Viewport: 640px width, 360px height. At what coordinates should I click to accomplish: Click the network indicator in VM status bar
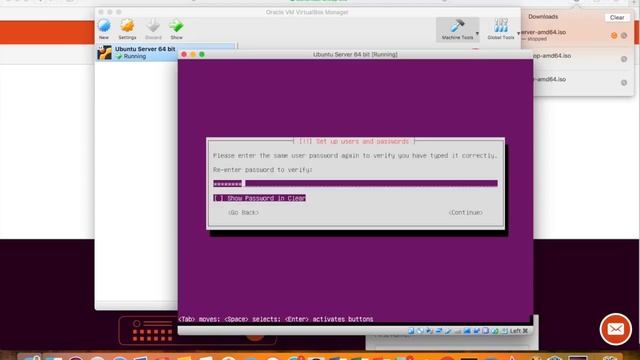[x=439, y=331]
